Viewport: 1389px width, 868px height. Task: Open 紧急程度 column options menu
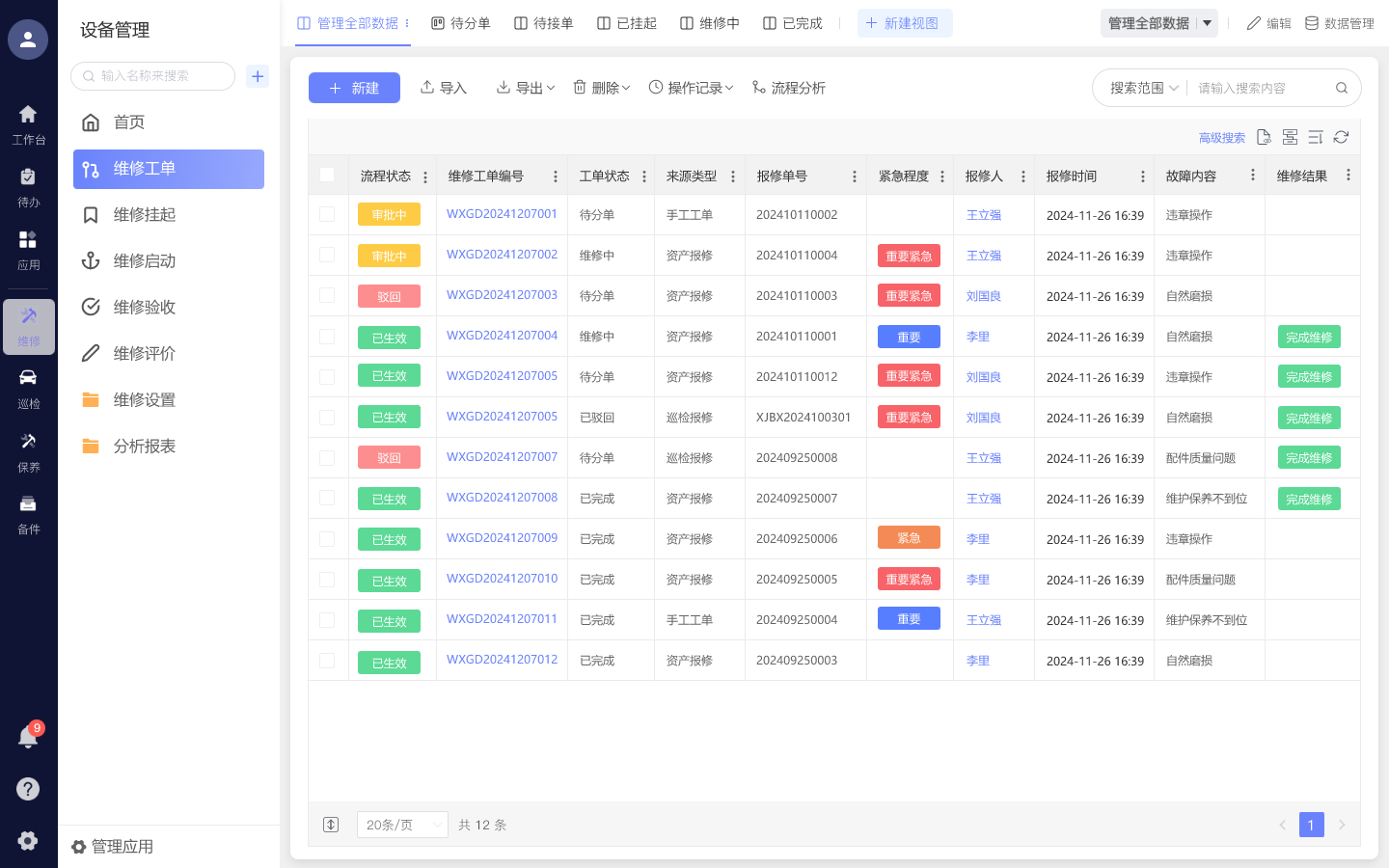[942, 176]
